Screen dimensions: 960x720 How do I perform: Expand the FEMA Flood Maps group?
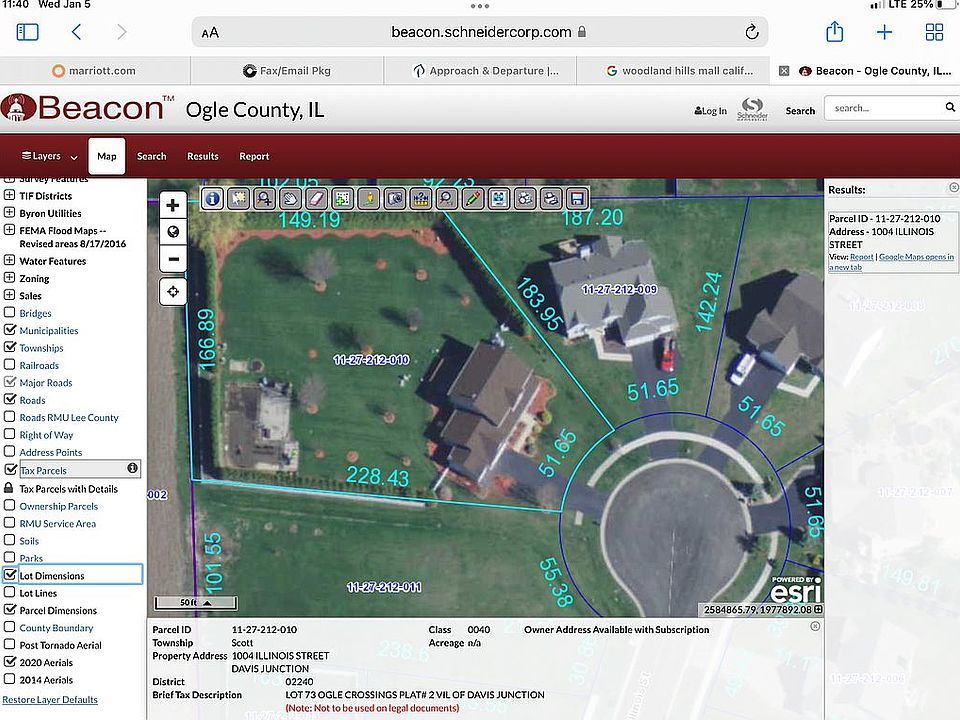coord(10,230)
